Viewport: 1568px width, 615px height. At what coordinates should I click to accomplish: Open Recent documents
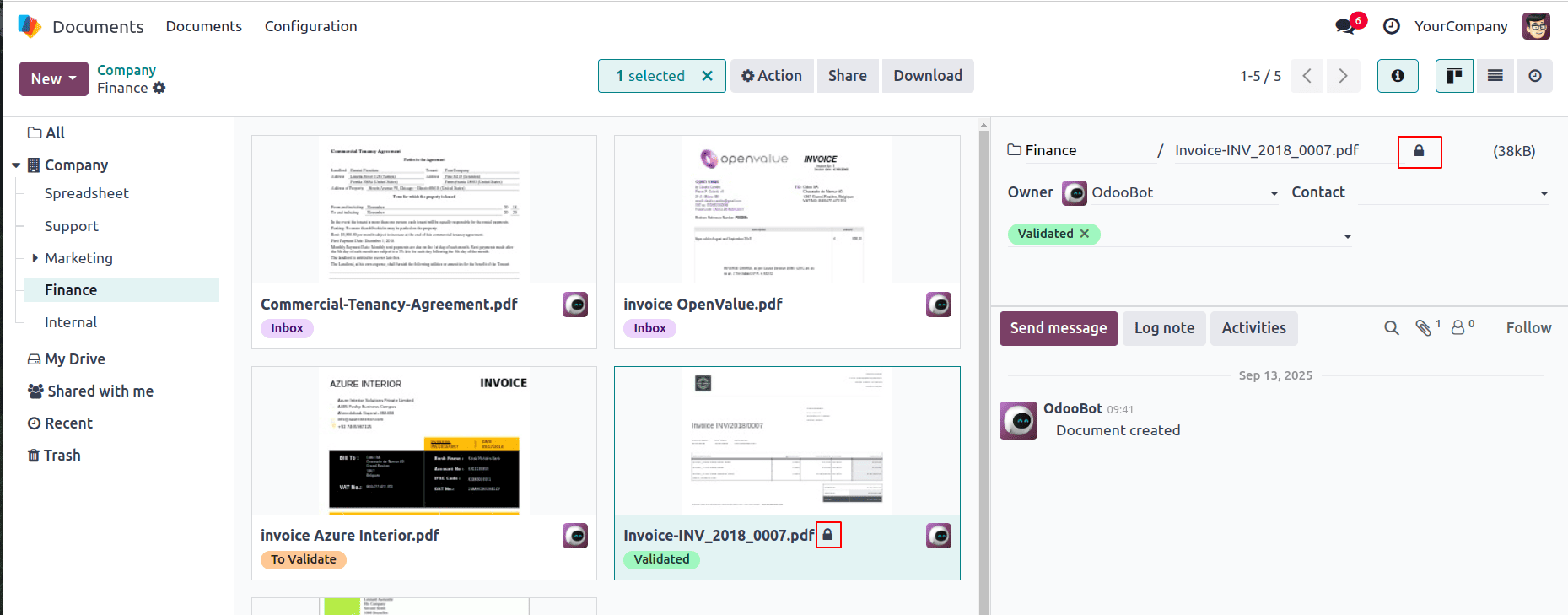[60, 423]
